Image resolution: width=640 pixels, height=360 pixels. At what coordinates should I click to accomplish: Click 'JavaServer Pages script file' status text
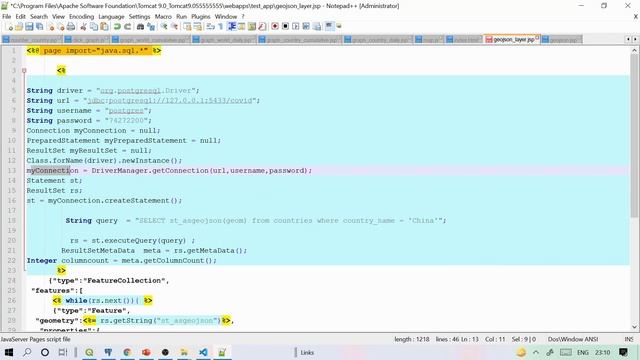click(x=35, y=339)
